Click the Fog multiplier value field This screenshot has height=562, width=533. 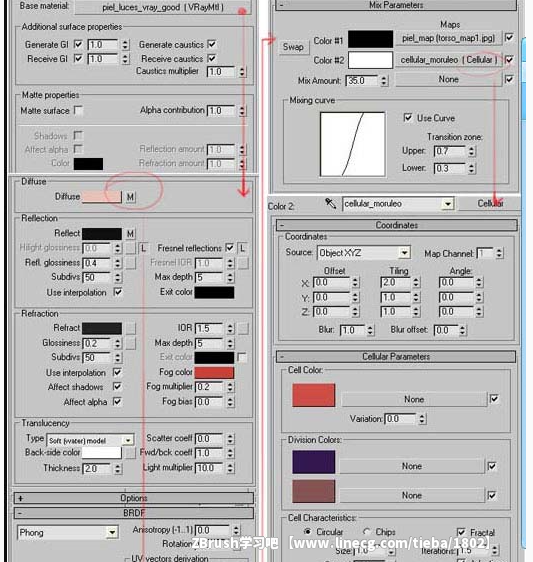tap(210, 387)
